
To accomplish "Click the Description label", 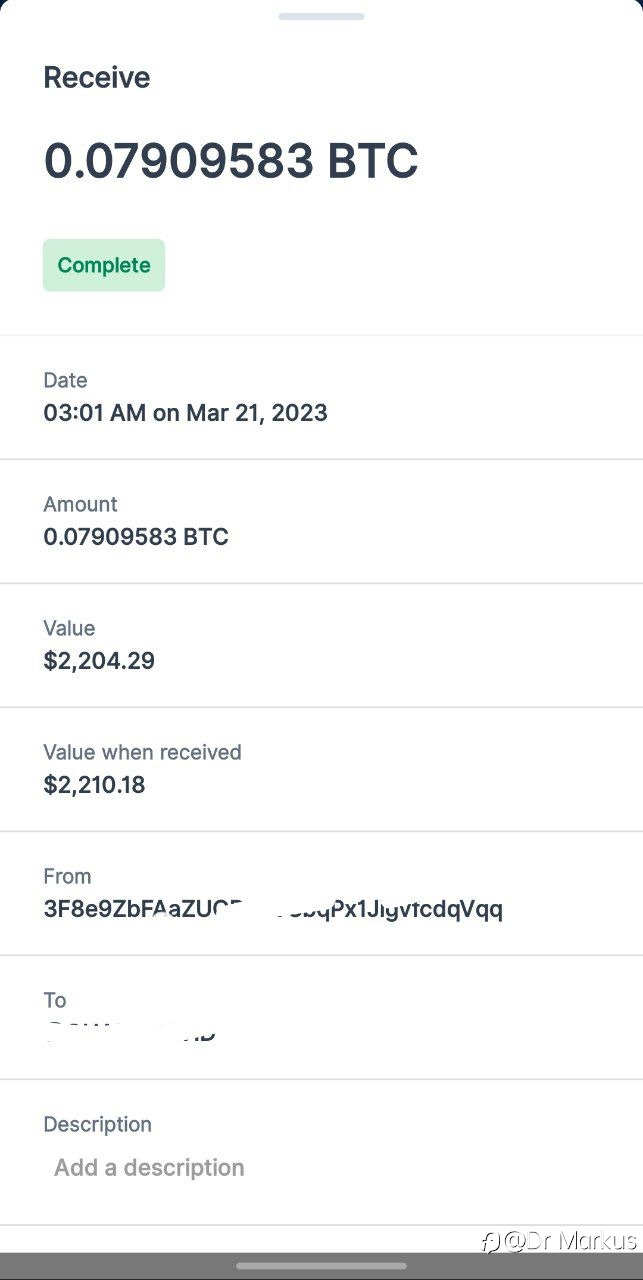I will [x=97, y=1124].
